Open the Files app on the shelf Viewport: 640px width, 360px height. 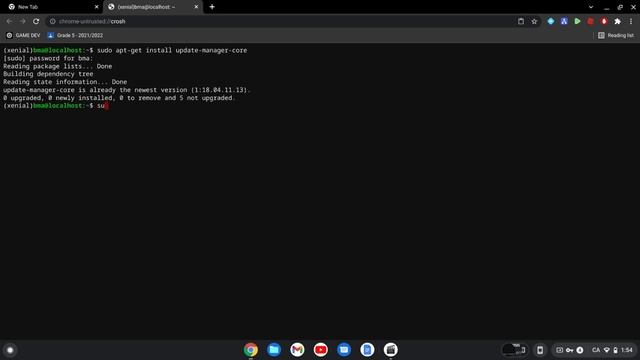274,350
